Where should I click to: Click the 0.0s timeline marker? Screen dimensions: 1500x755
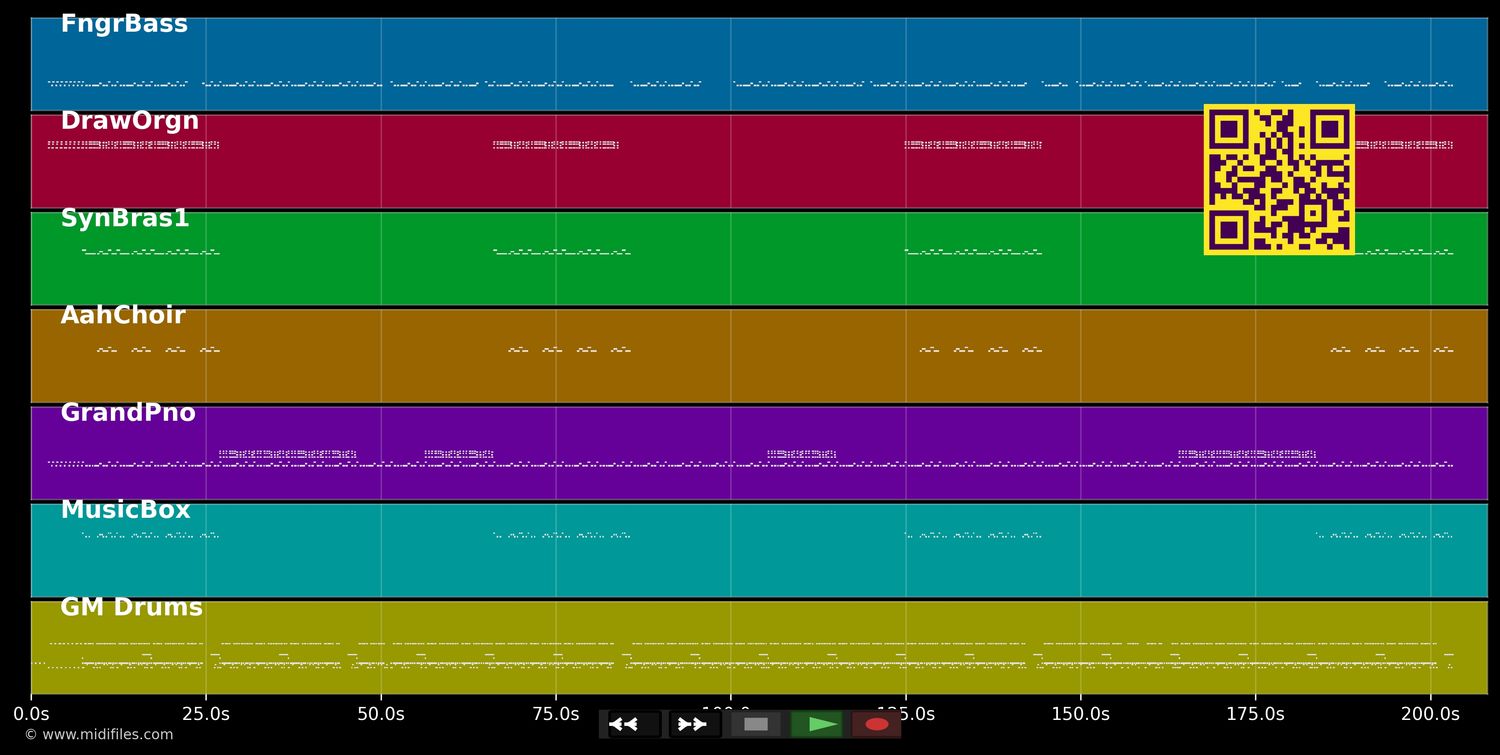(x=31, y=714)
